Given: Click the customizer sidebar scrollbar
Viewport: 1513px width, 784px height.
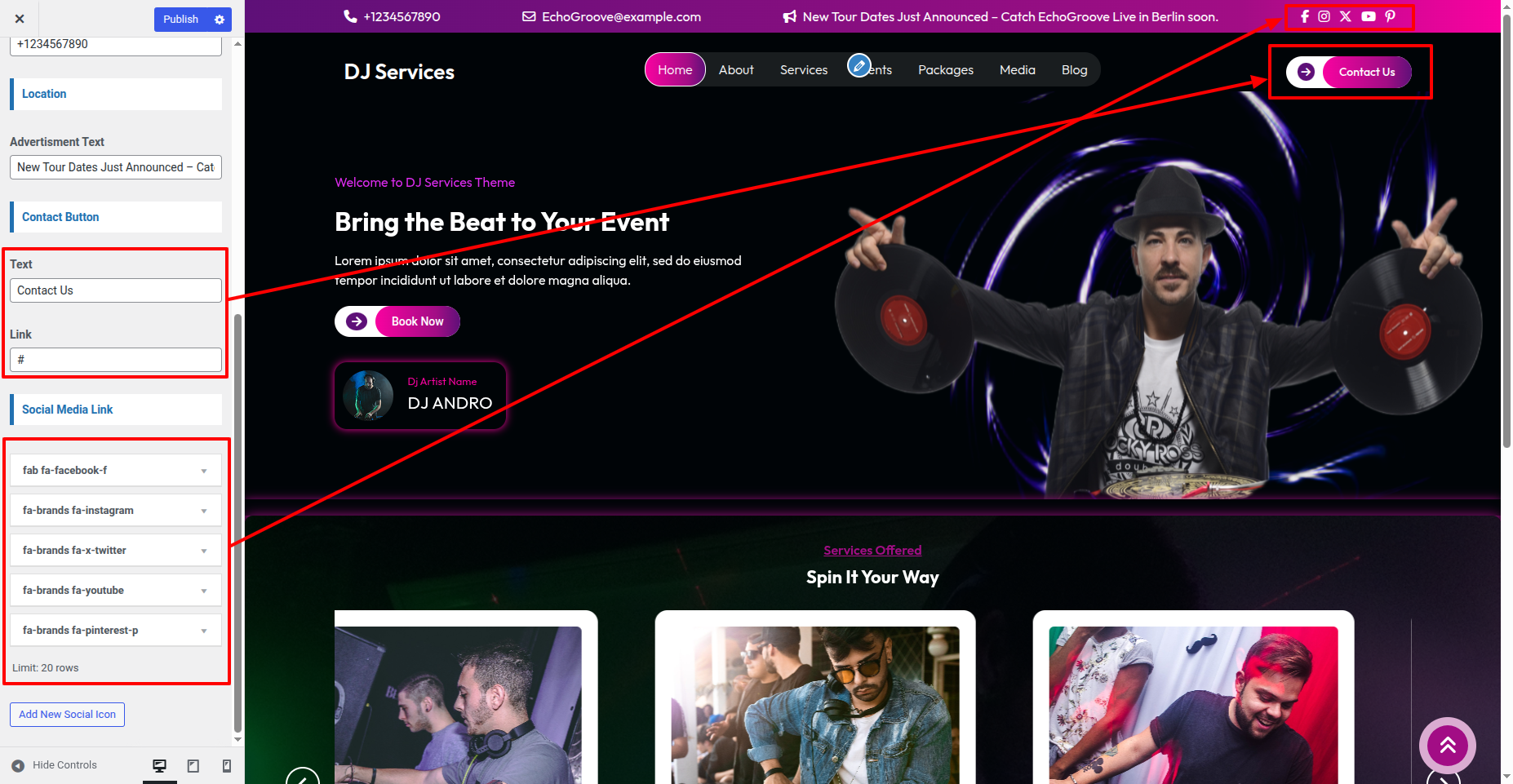Looking at the screenshot, I should tap(237, 522).
